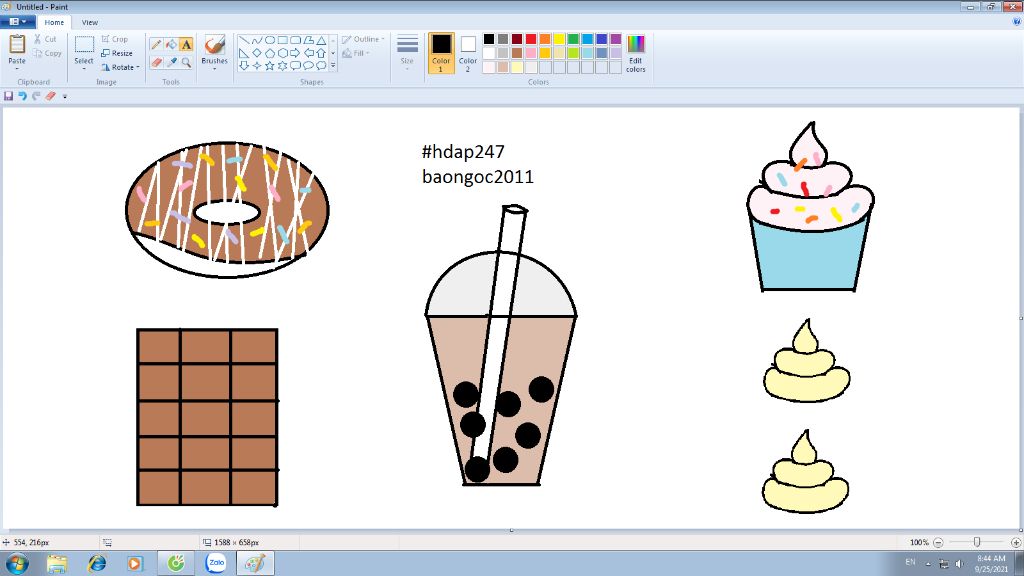Choose the Right arrow shape
The height and width of the screenshot is (576, 1024).
click(295, 53)
